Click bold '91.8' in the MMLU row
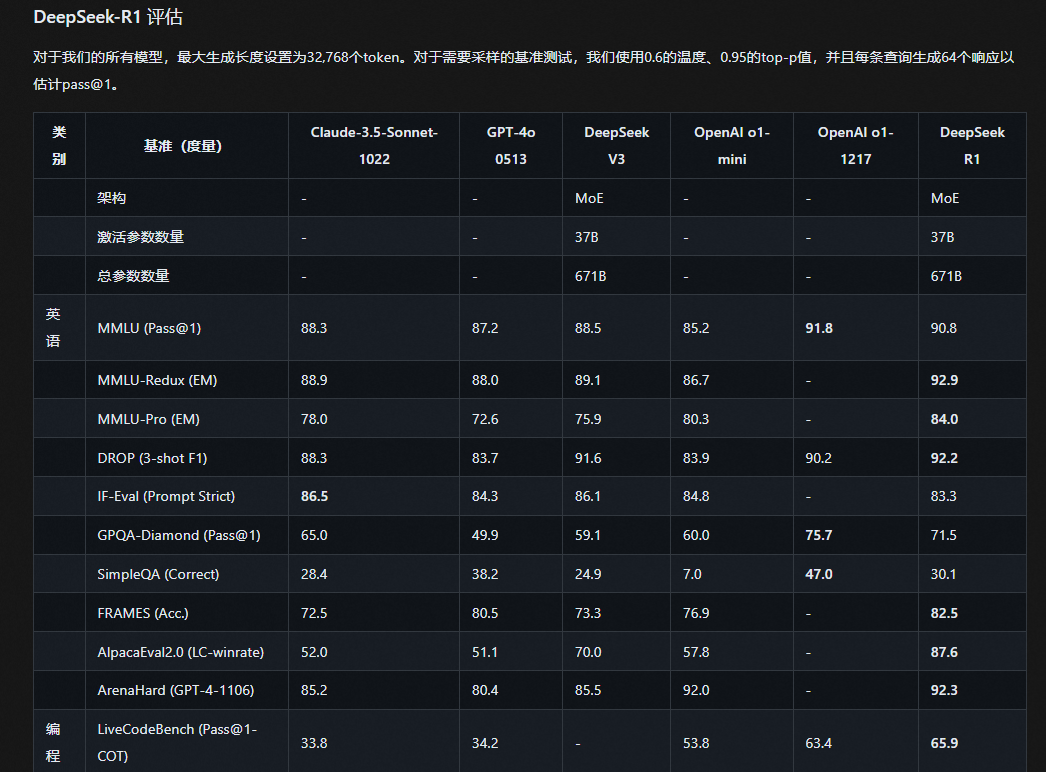 (x=819, y=328)
